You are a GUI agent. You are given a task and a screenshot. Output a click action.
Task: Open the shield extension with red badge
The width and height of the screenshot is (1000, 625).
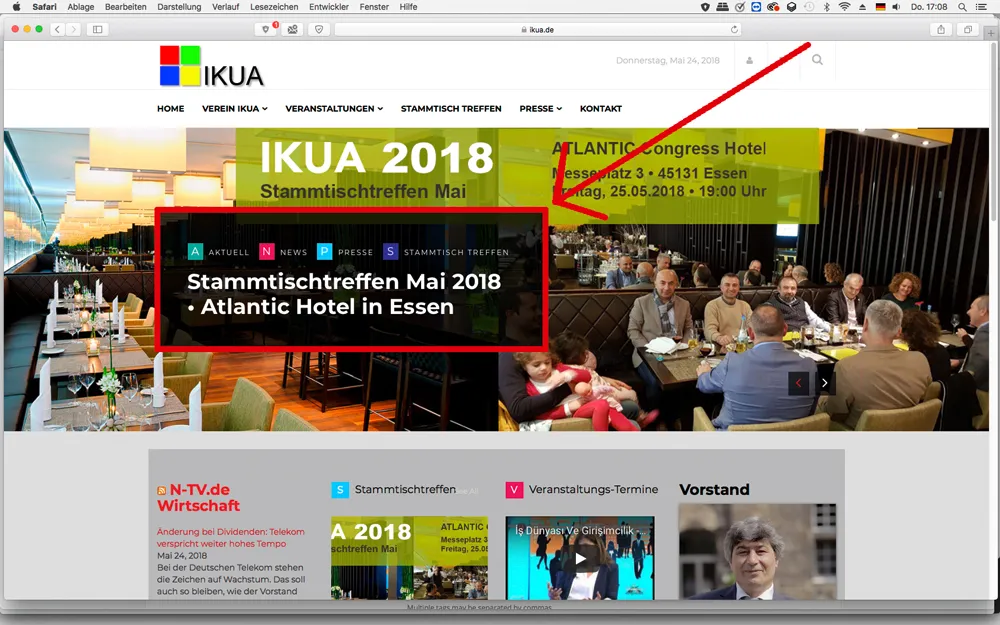tap(266, 29)
